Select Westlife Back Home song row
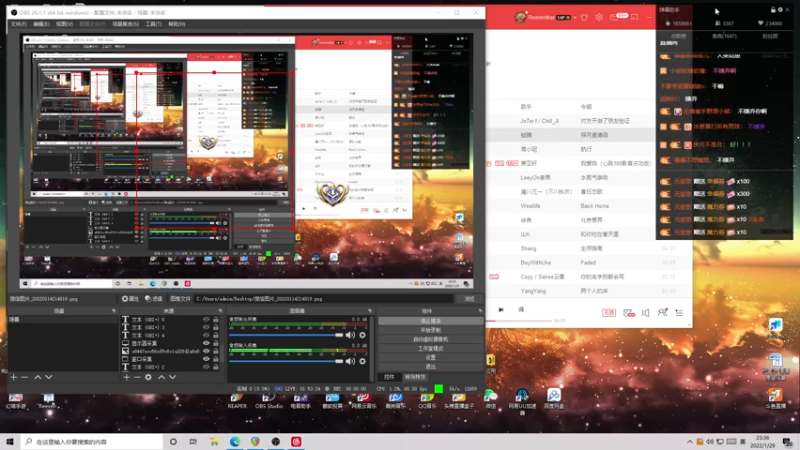The width and height of the screenshot is (800, 450). 589,206
